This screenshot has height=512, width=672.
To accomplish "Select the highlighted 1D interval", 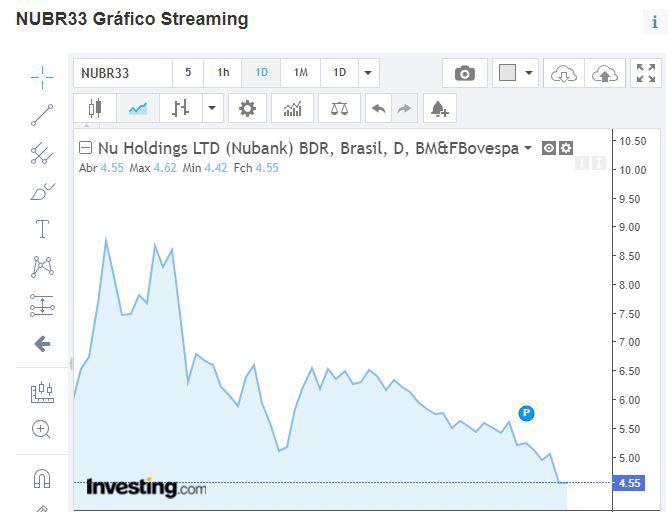I will click(261, 73).
